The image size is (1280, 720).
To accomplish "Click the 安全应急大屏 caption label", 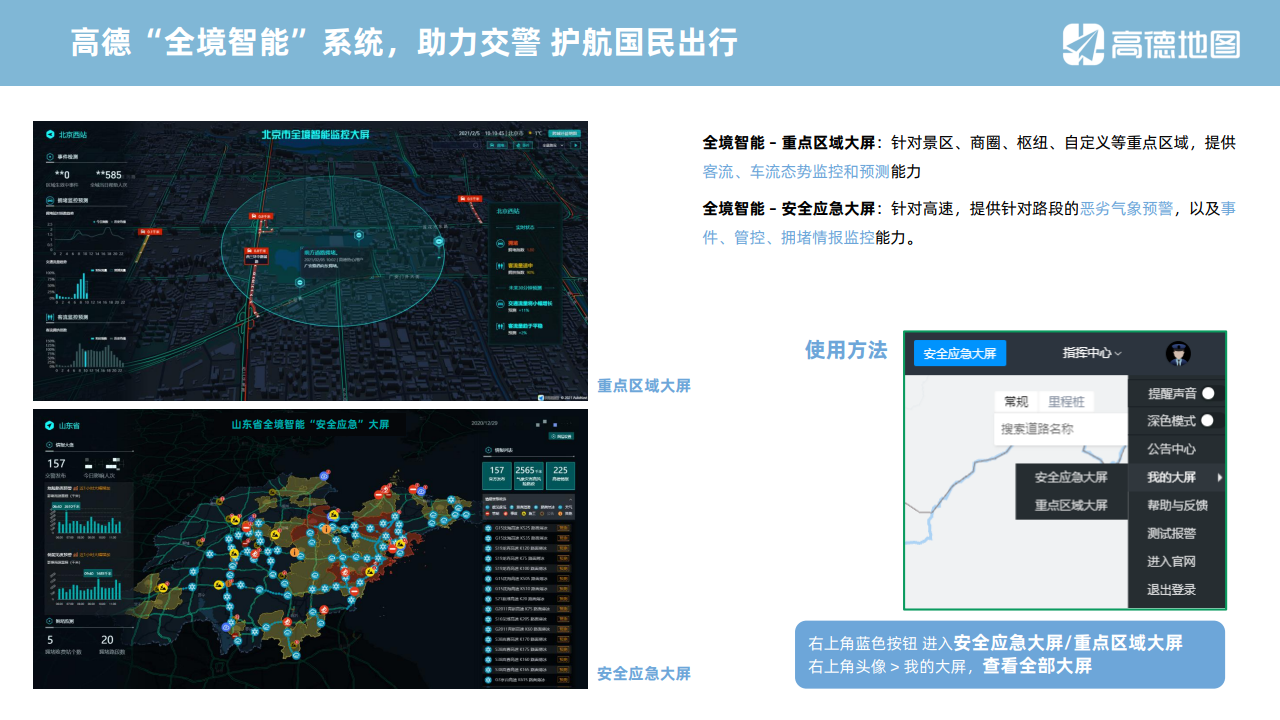I will (x=644, y=674).
